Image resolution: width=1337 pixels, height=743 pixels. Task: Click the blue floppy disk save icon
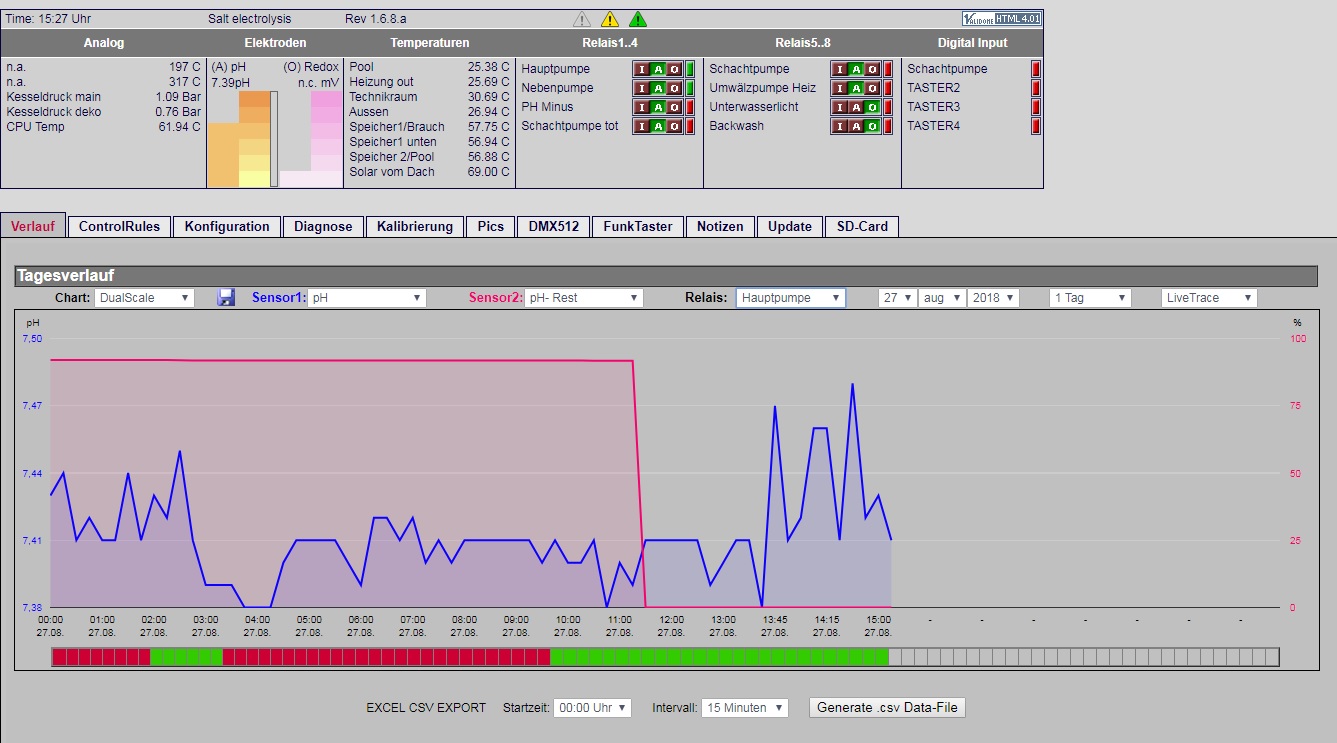(226, 297)
